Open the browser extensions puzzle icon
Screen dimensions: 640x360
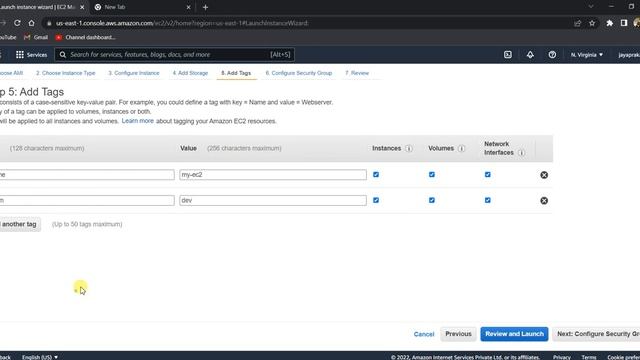tap(609, 23)
